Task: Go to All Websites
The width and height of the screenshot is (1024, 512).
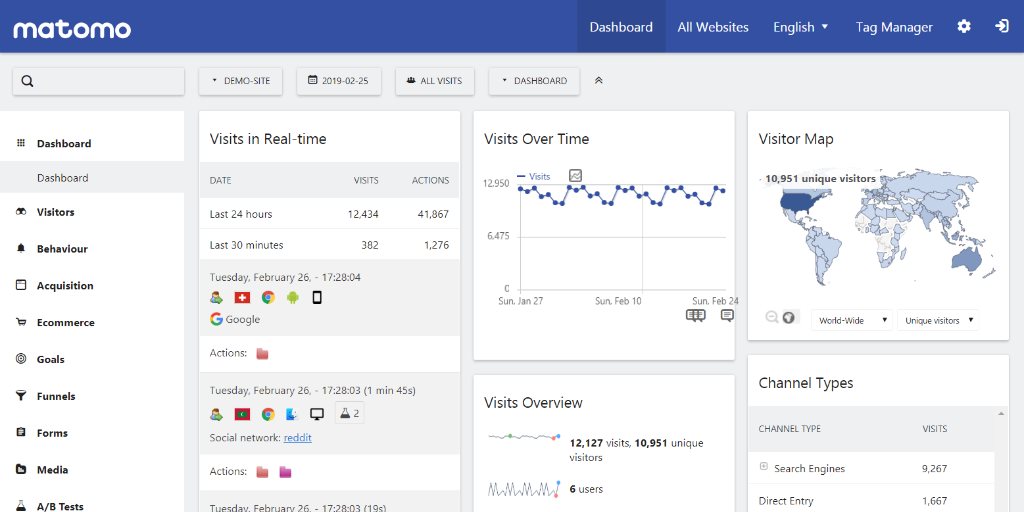Action: [x=713, y=27]
